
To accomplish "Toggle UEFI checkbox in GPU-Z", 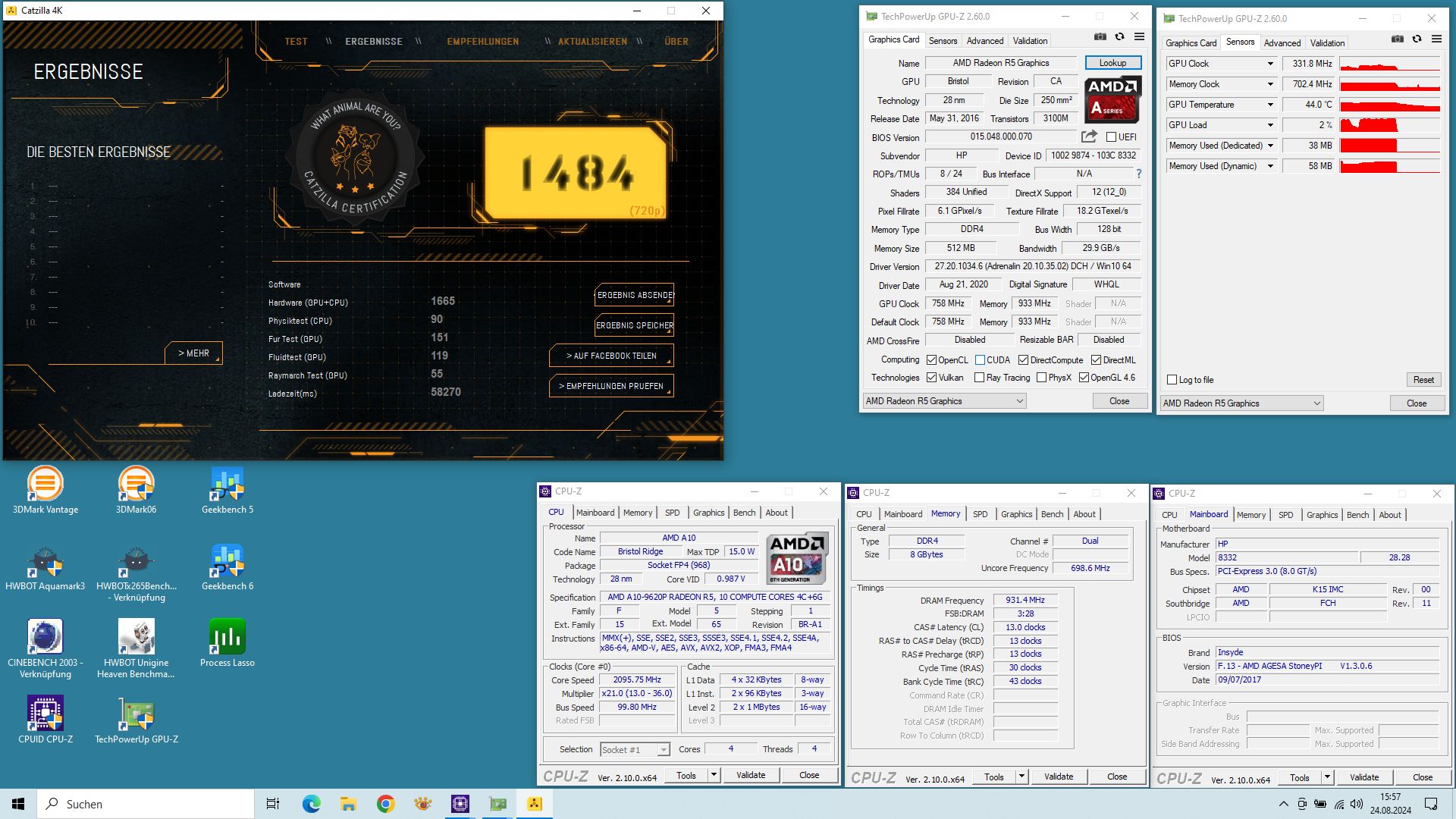I will [x=1111, y=137].
